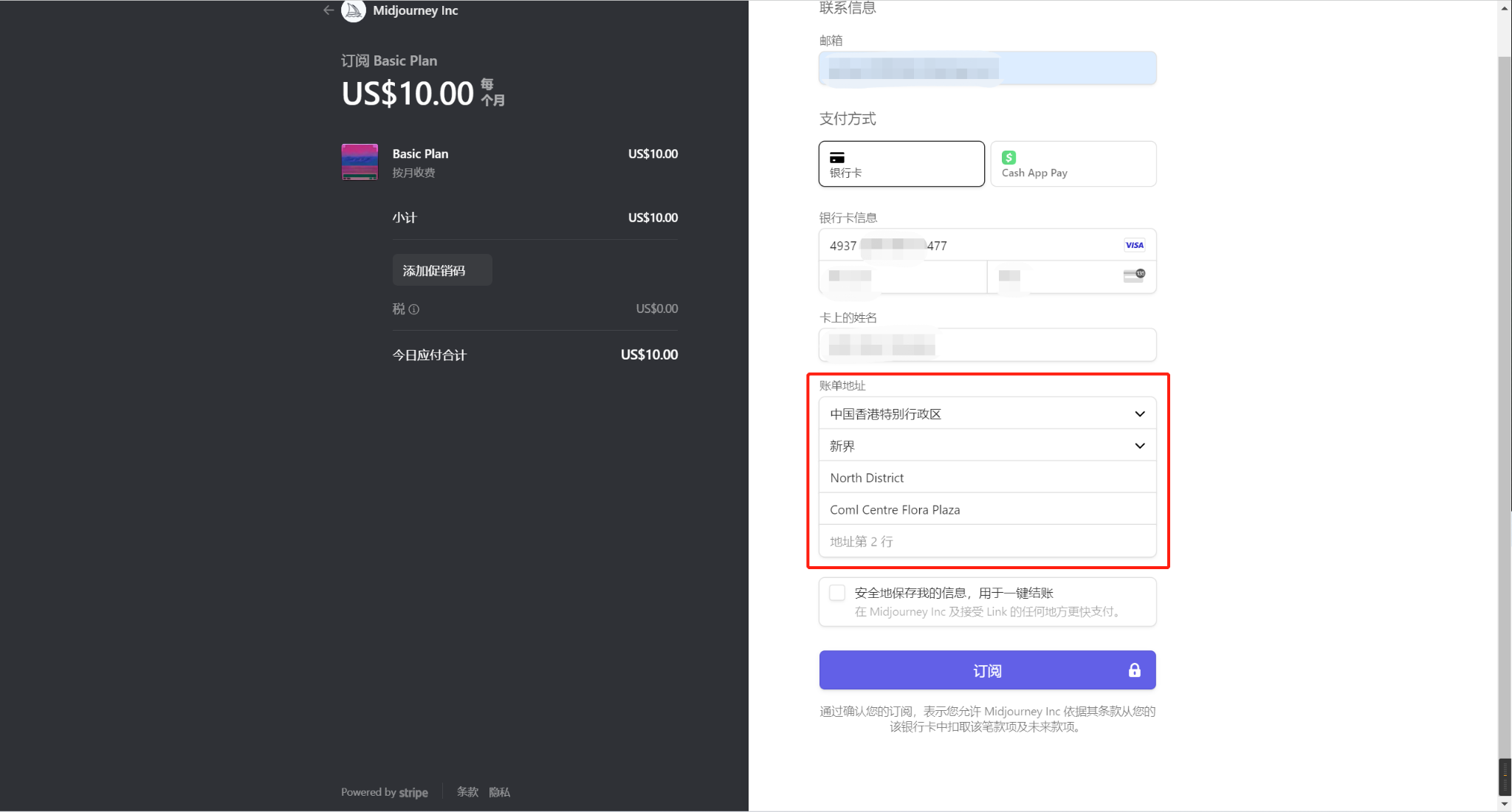Click the card expiry date field
The width and height of the screenshot is (1512, 812).
pyautogui.click(x=903, y=277)
